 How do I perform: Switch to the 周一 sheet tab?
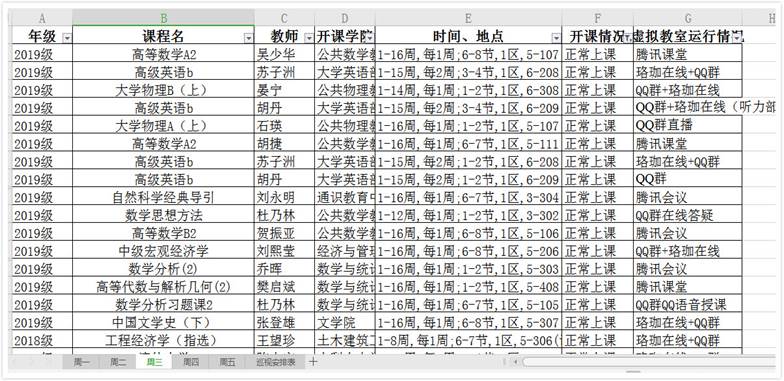[x=81, y=362]
